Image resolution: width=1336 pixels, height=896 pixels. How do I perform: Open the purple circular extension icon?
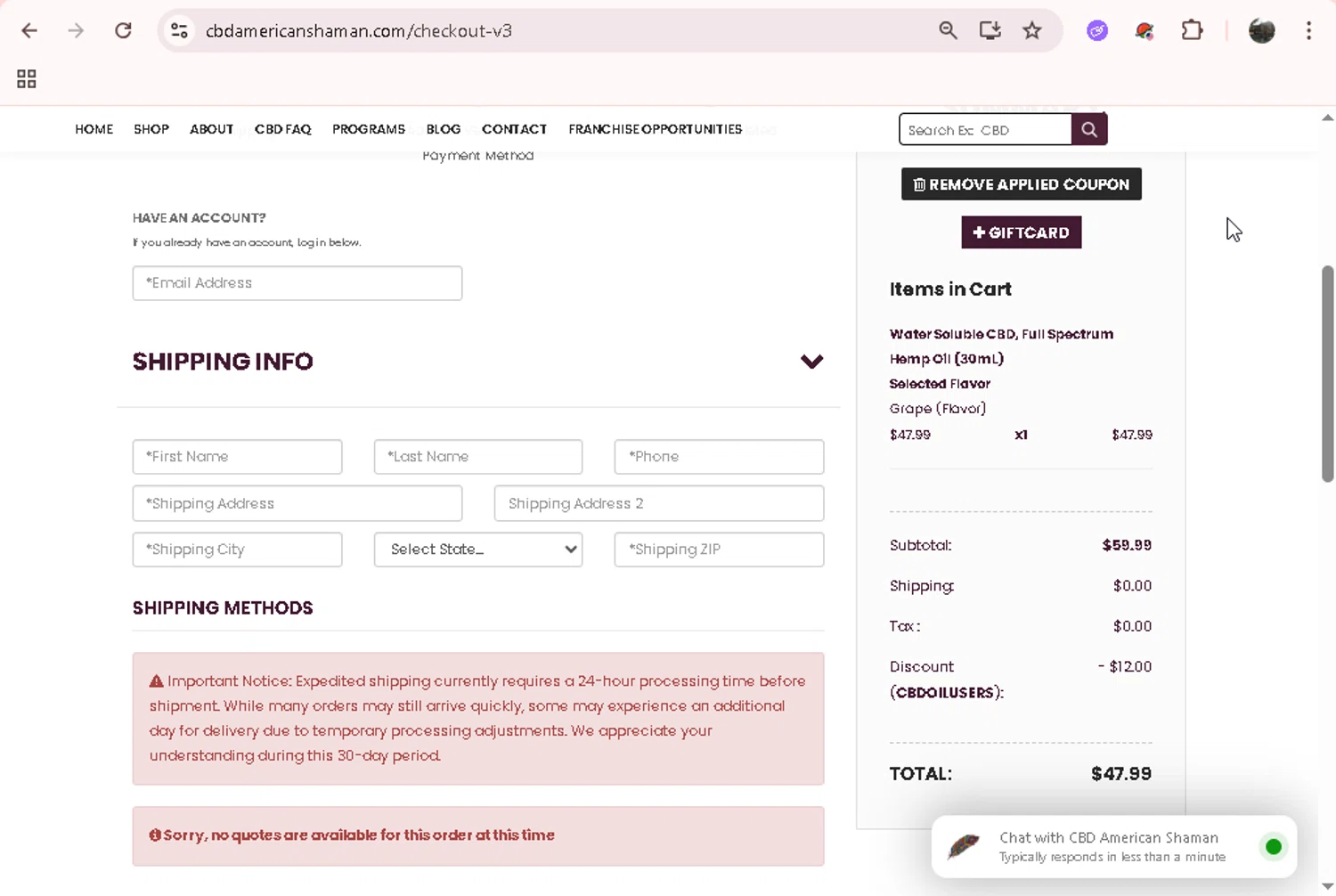[1097, 30]
